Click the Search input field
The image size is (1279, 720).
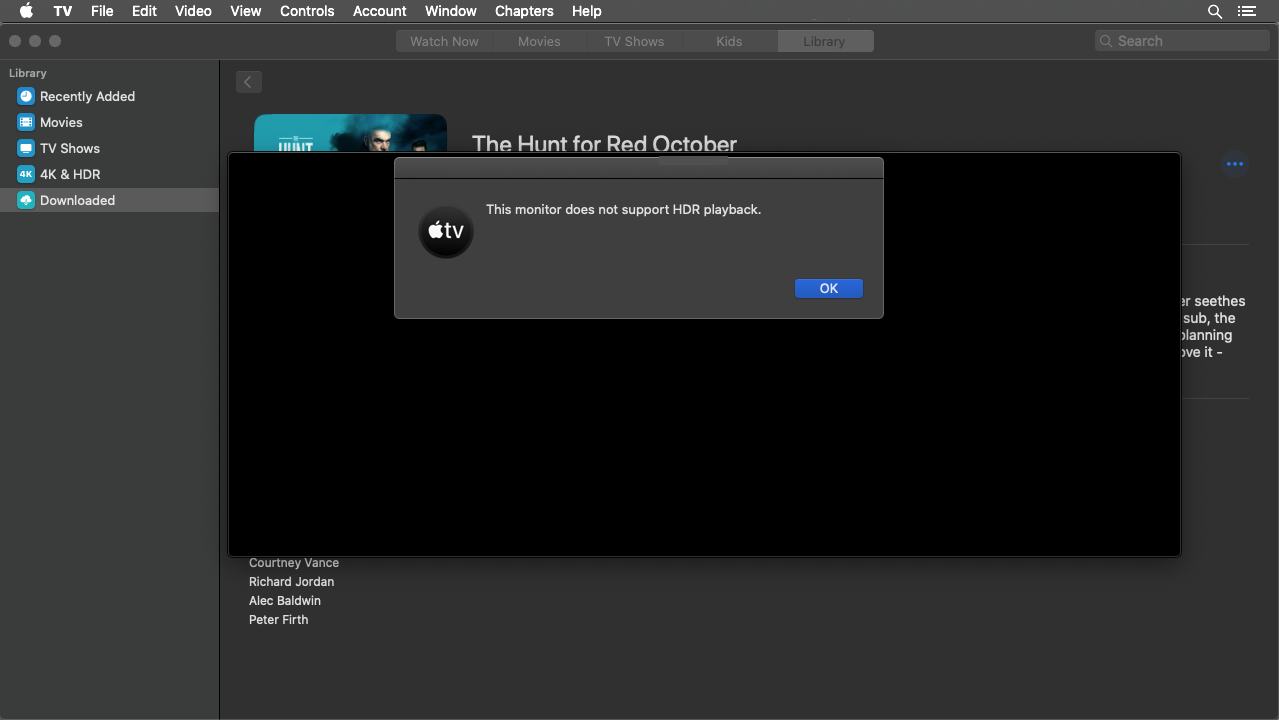point(1182,41)
